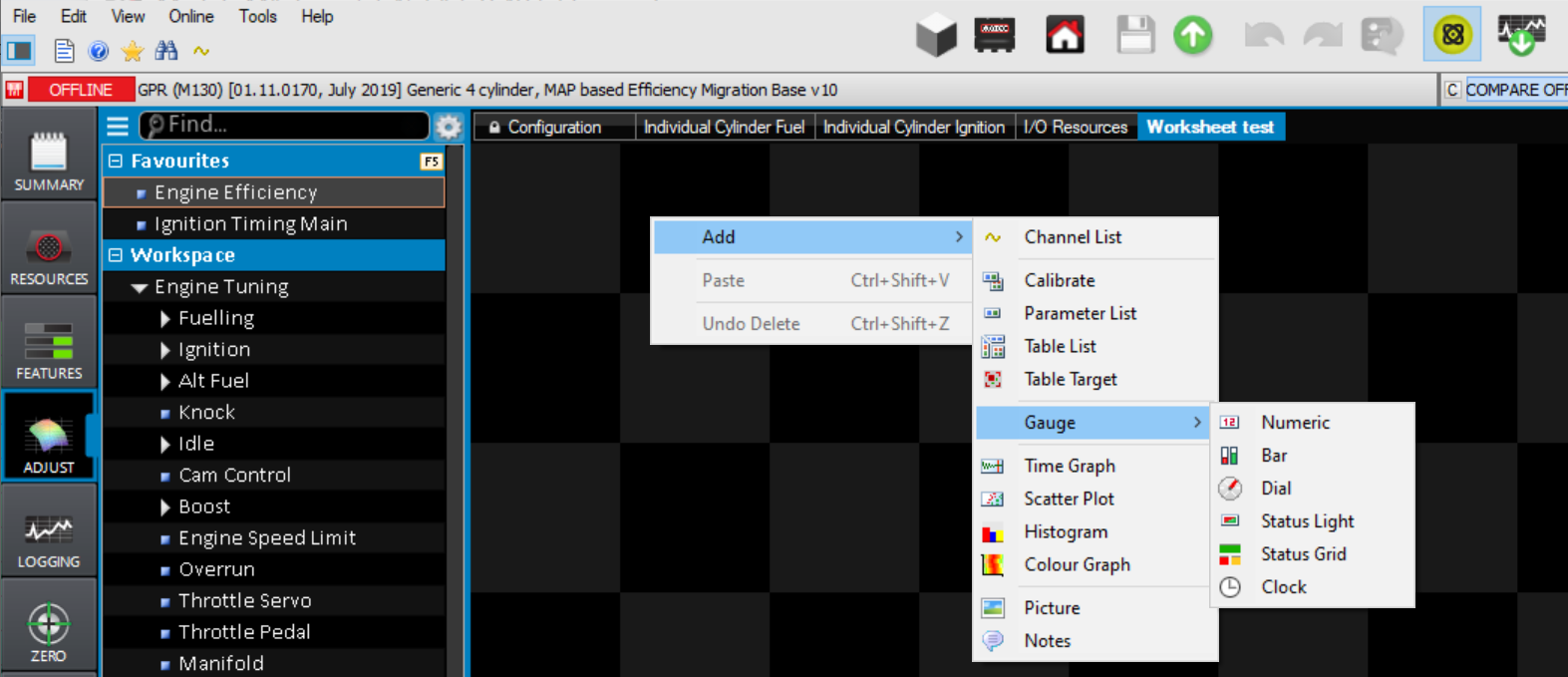
Task: Switch to the I/O Resources tab
Action: point(1075,128)
